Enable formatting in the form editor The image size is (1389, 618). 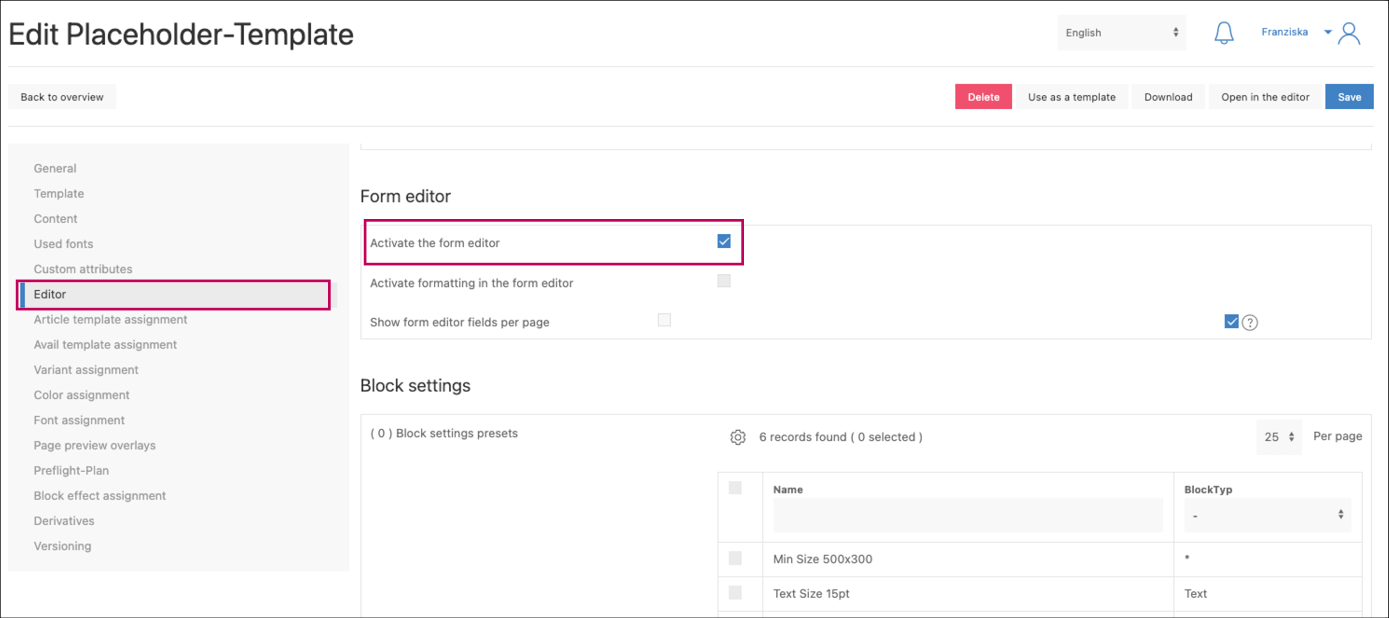point(724,281)
